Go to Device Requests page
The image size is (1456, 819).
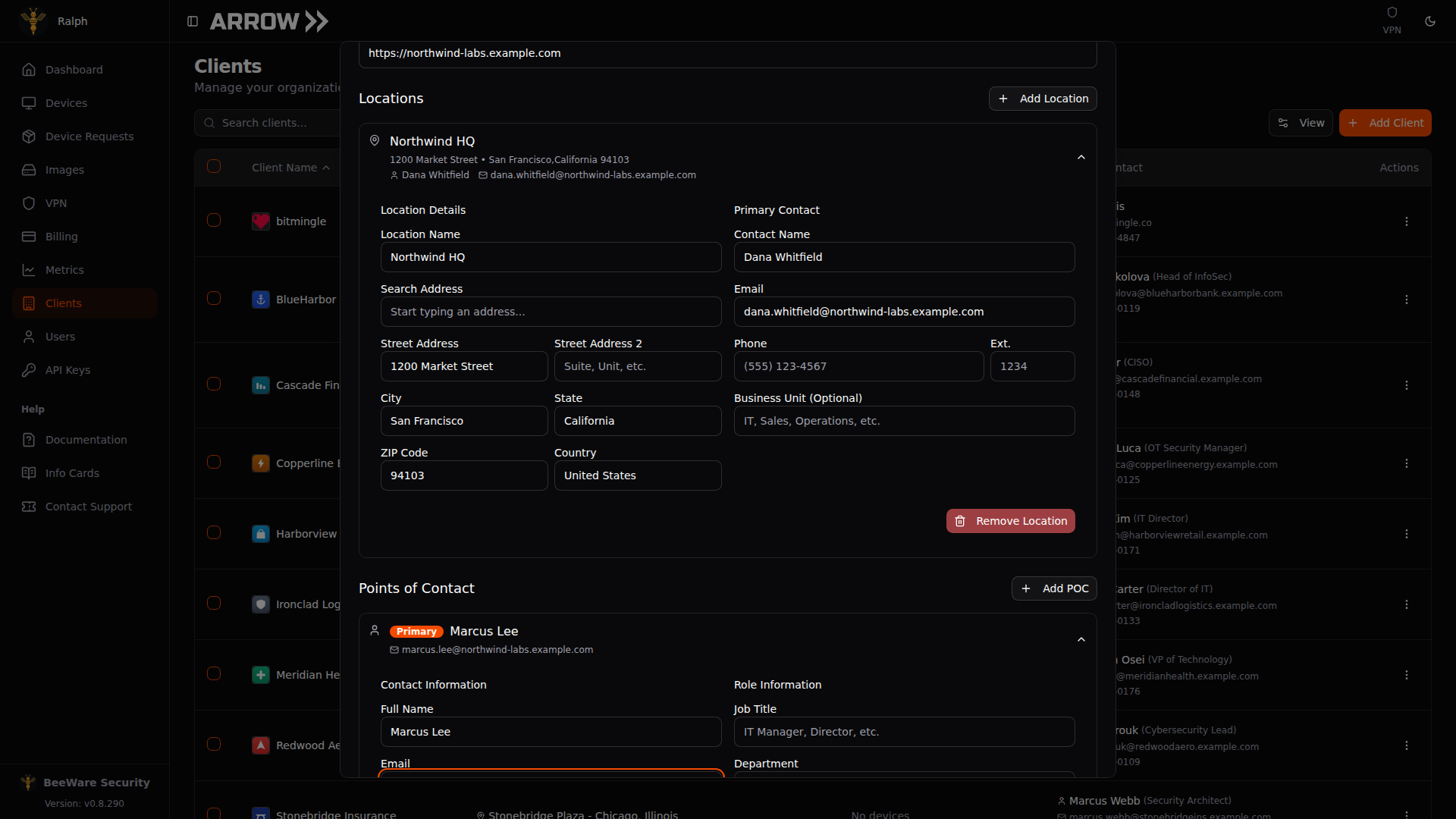84,136
